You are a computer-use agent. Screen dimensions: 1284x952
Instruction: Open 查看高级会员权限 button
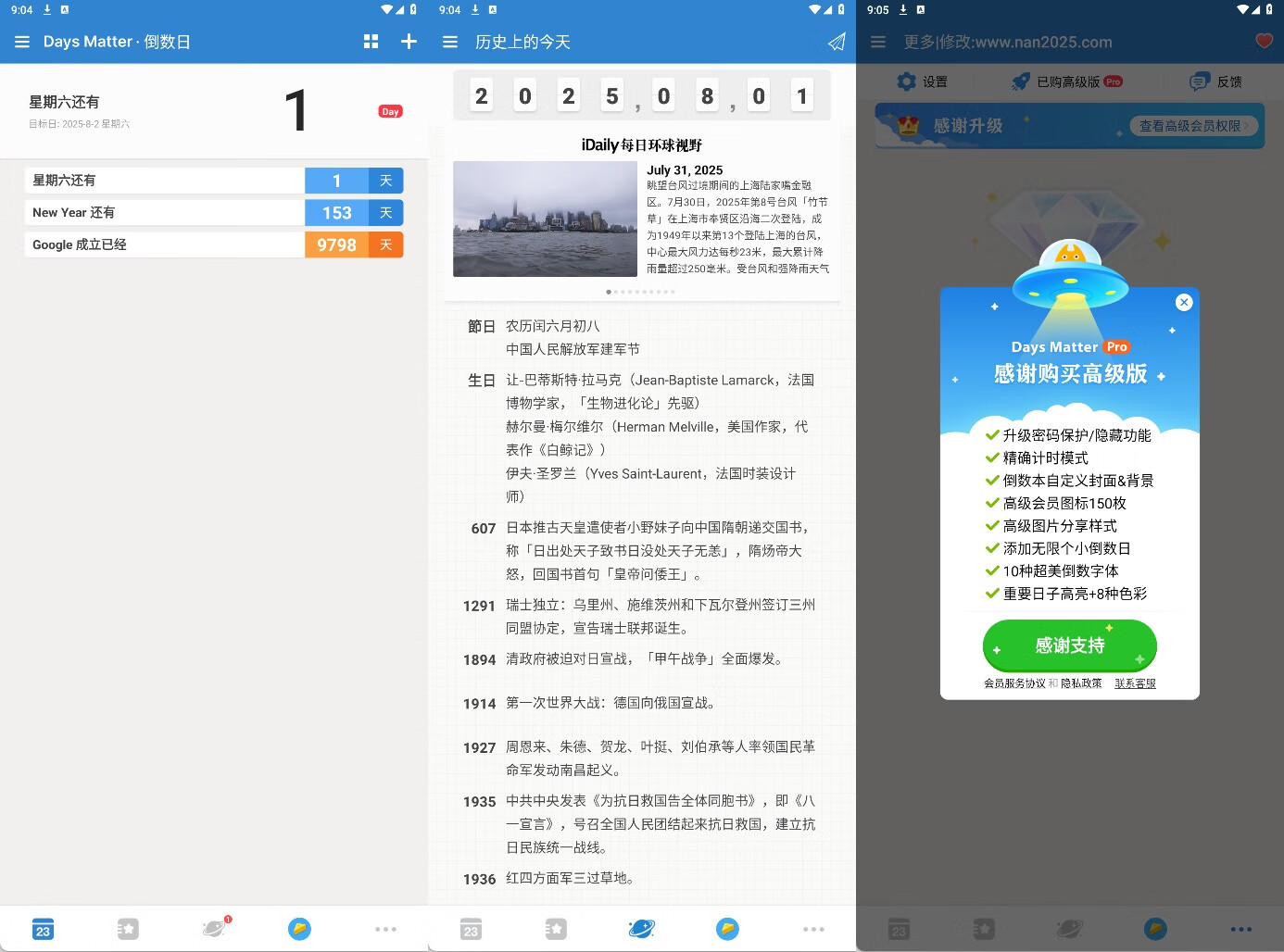coord(1194,126)
